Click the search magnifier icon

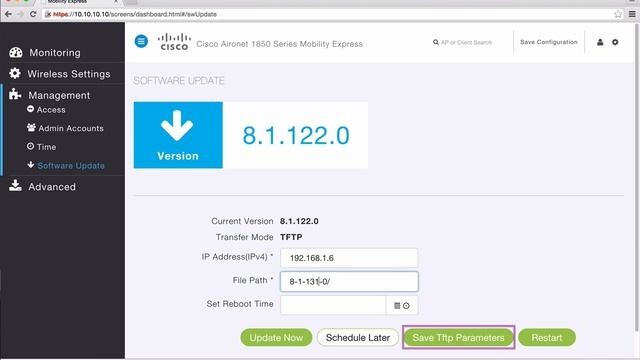coord(436,42)
